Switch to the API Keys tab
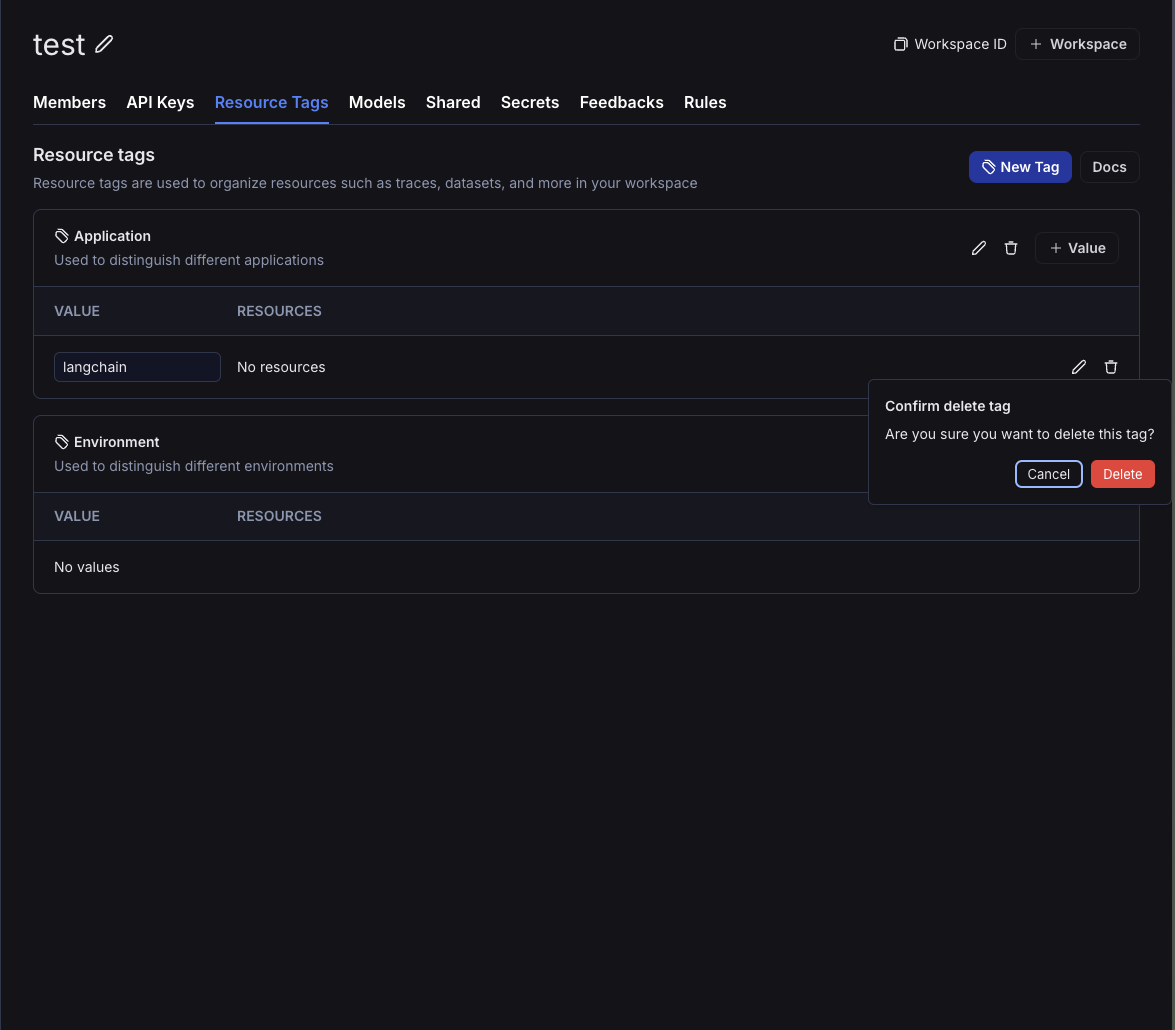 click(x=160, y=103)
